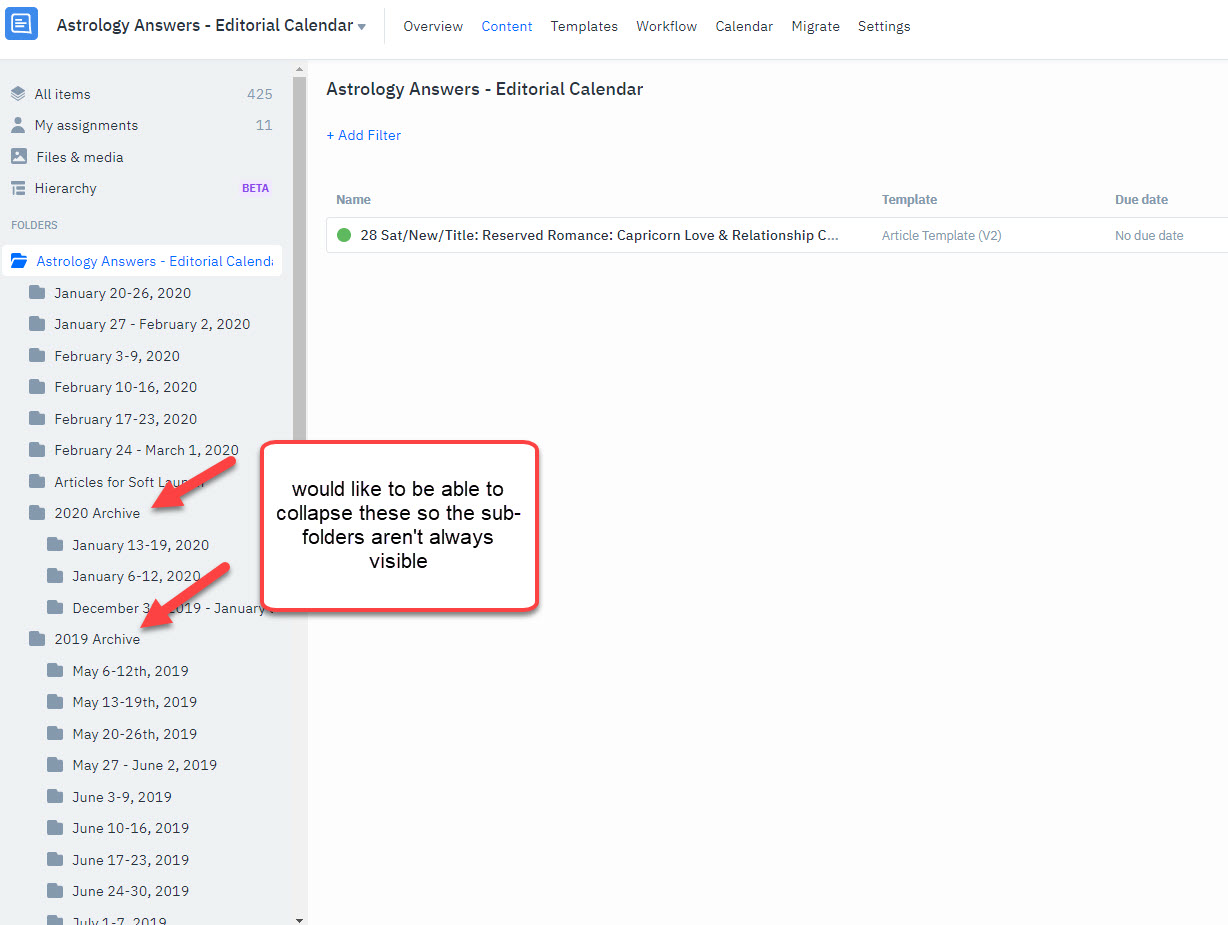Sort by the Template column header

tap(910, 200)
